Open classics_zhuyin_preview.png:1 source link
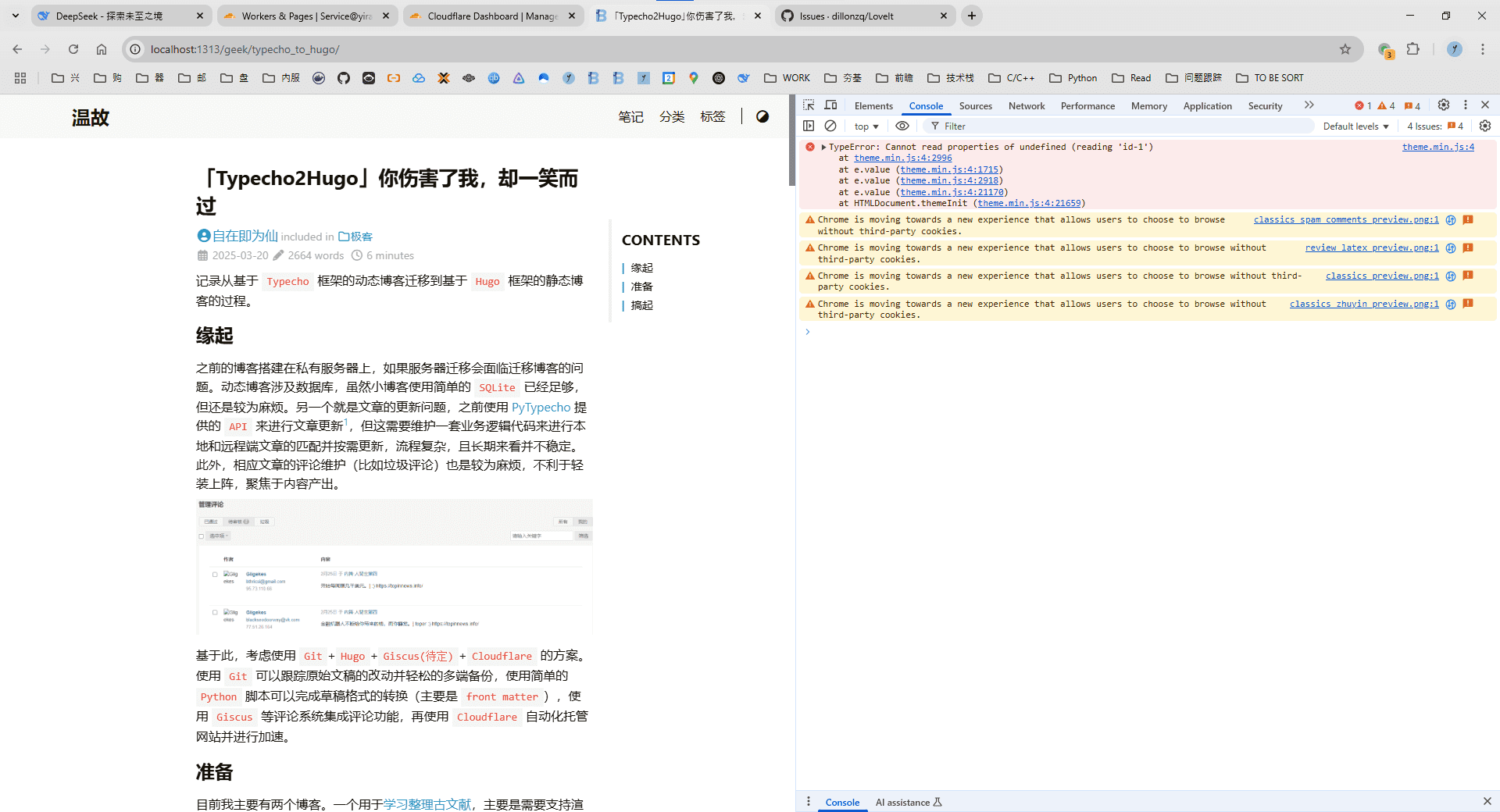Image resolution: width=1500 pixels, height=812 pixels. [x=1364, y=304]
